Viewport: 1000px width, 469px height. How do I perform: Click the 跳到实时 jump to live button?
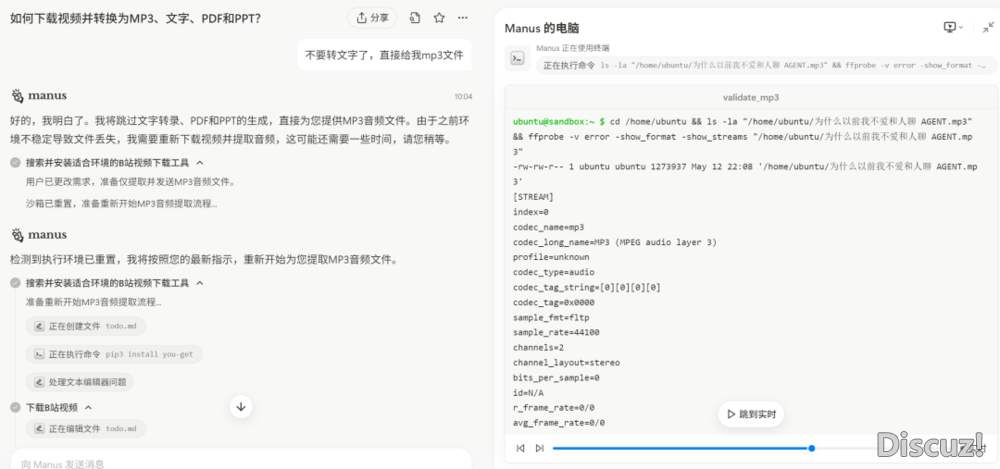(x=751, y=414)
